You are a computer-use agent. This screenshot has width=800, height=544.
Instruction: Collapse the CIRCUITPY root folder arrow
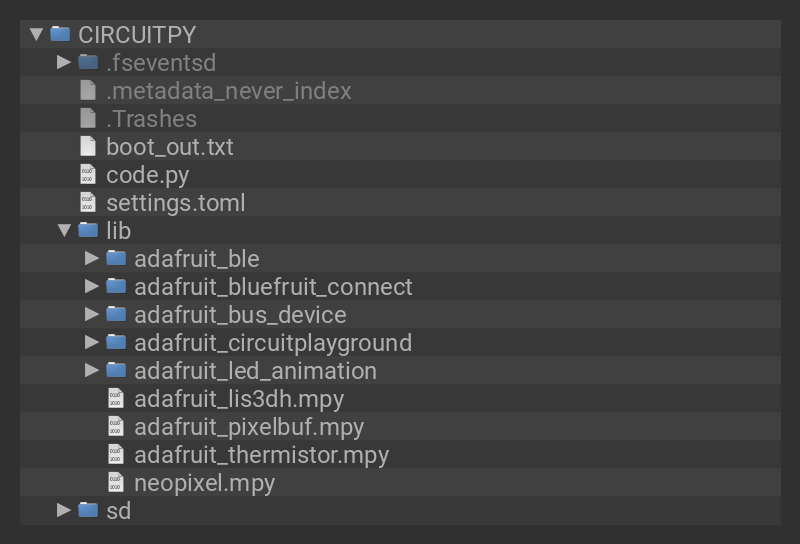(37, 34)
